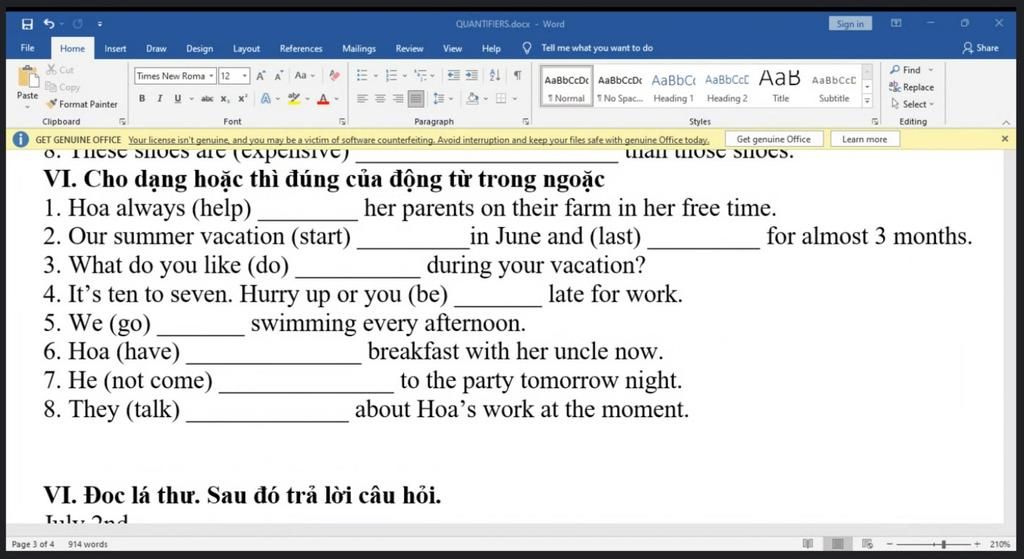This screenshot has width=1024, height=559.
Task: Switch to the Review tab
Action: (409, 48)
